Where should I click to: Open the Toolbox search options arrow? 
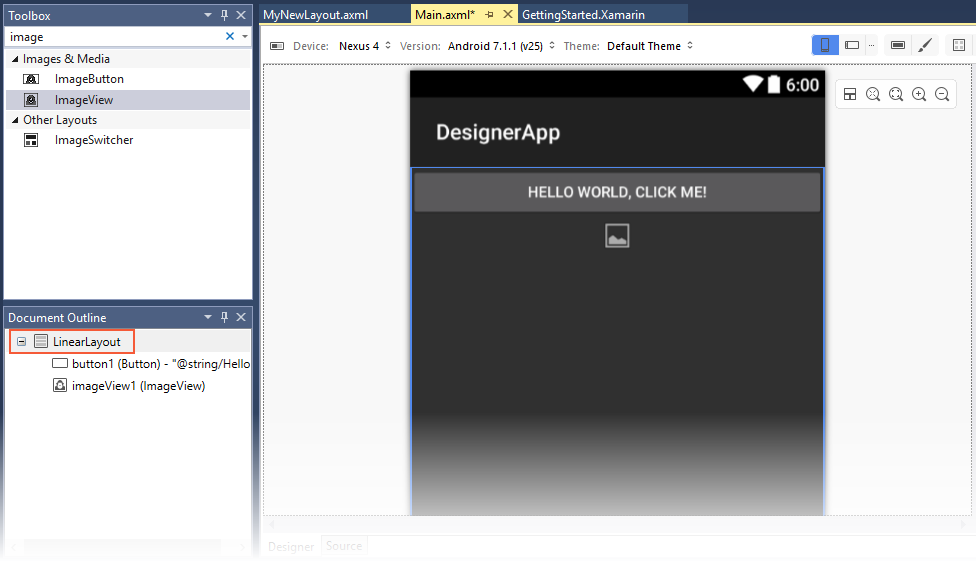pyautogui.click(x=245, y=37)
